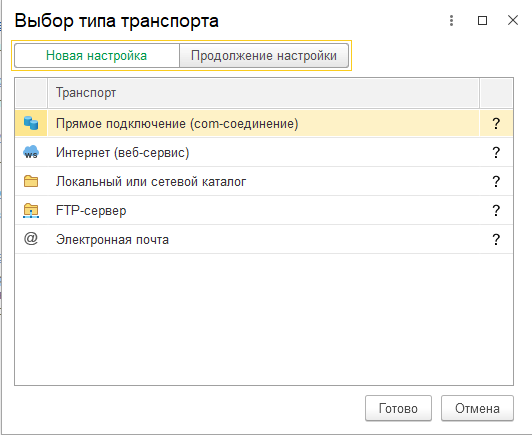Select the FTP-сервер transport row
This screenshot has width=532, height=435.
(264, 210)
